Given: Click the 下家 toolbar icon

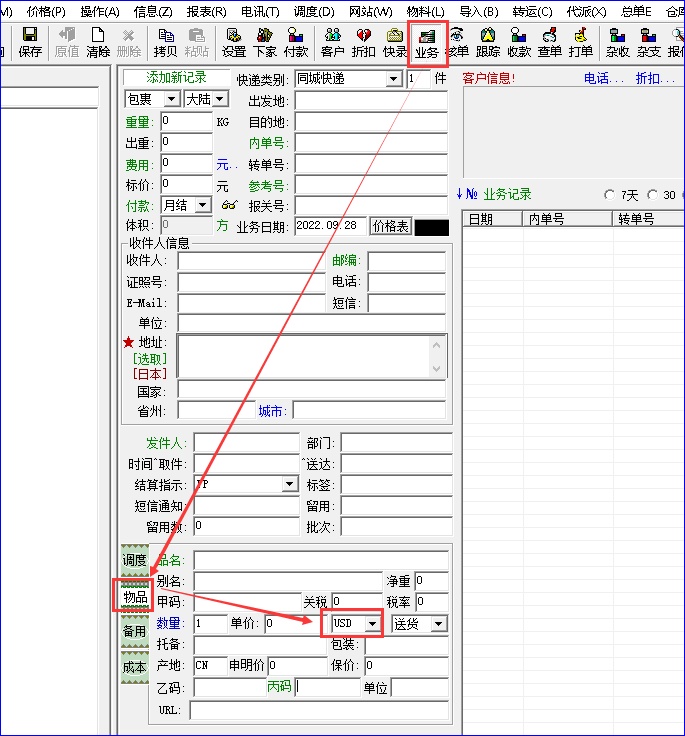Looking at the screenshot, I should click(264, 42).
